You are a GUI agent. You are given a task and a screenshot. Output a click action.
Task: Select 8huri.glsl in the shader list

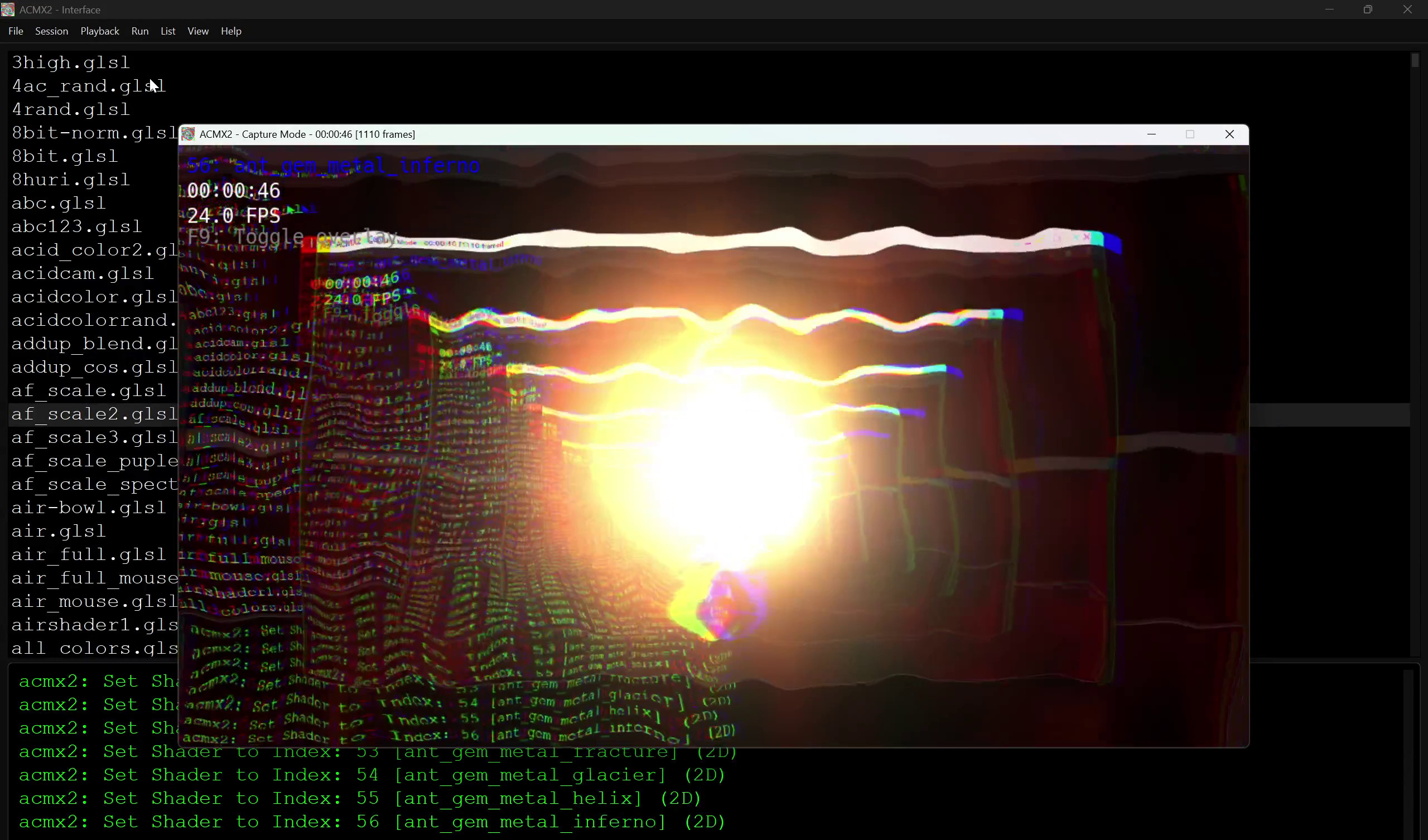71,180
